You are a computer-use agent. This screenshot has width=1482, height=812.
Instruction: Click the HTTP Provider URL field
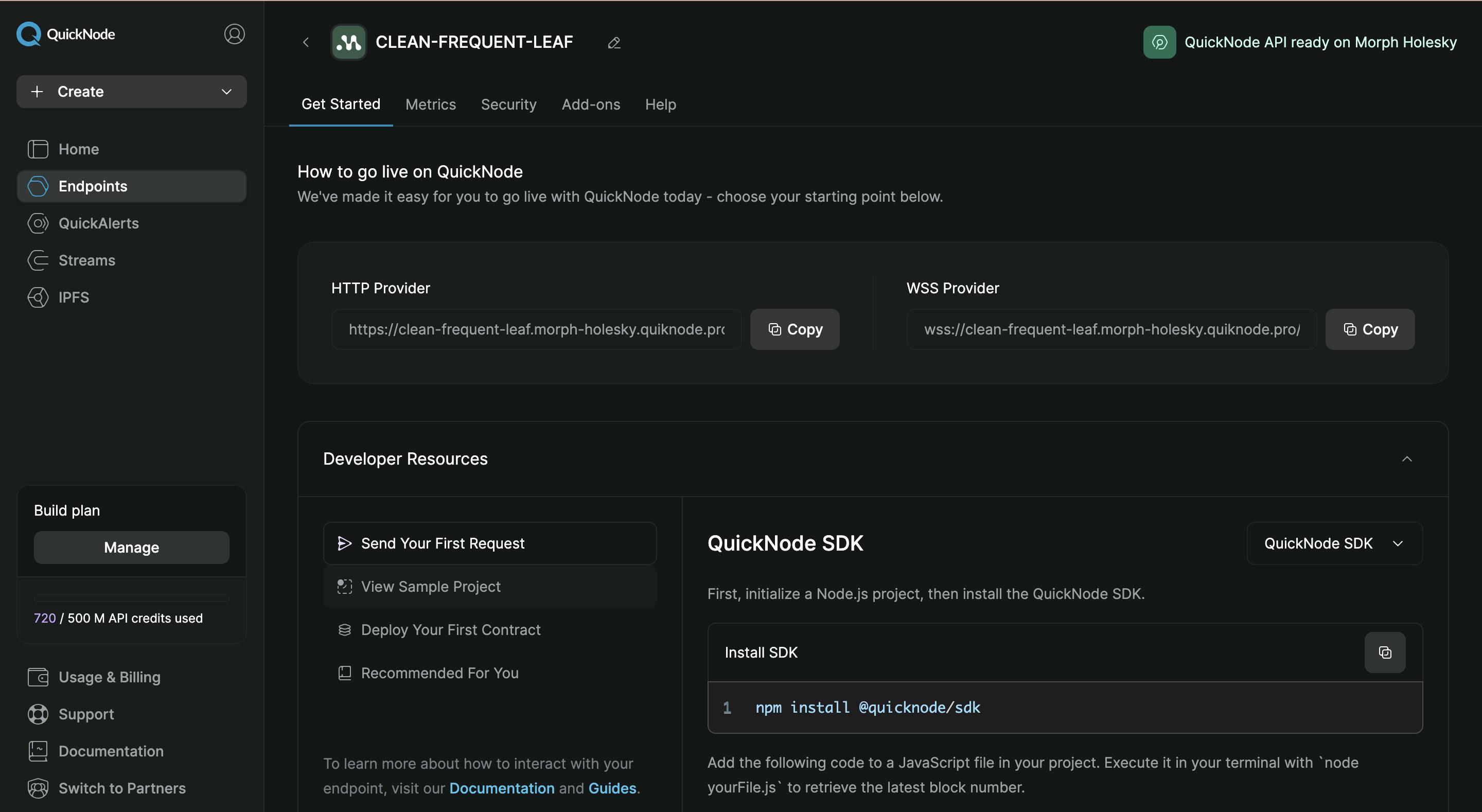(536, 329)
